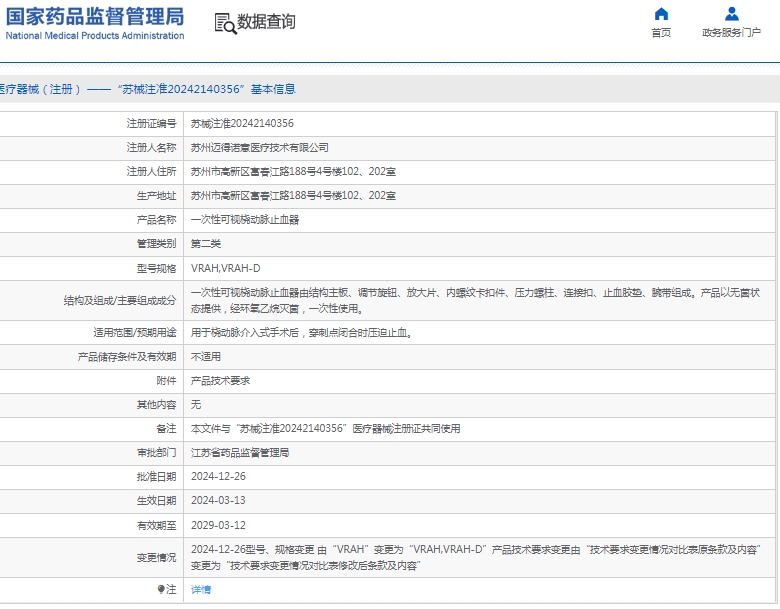Open the 首页 home icon
This screenshot has height=609, width=780.
661,13
